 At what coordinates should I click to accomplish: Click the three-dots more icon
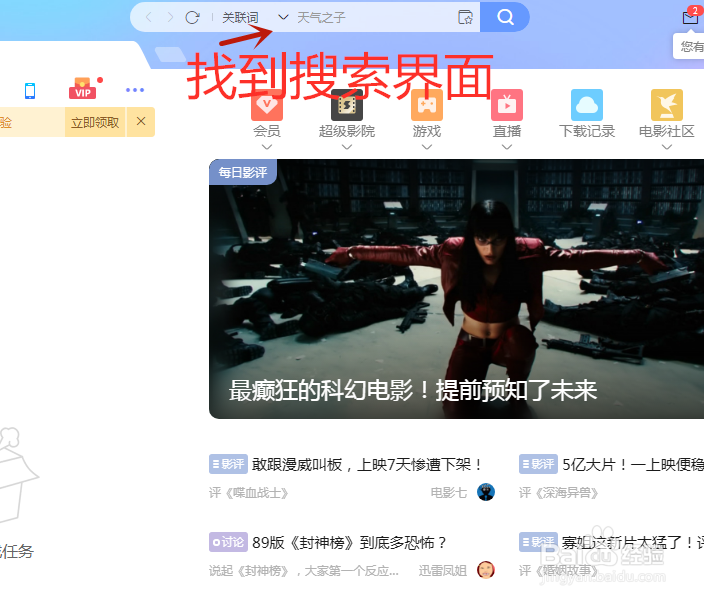pyautogui.click(x=135, y=90)
